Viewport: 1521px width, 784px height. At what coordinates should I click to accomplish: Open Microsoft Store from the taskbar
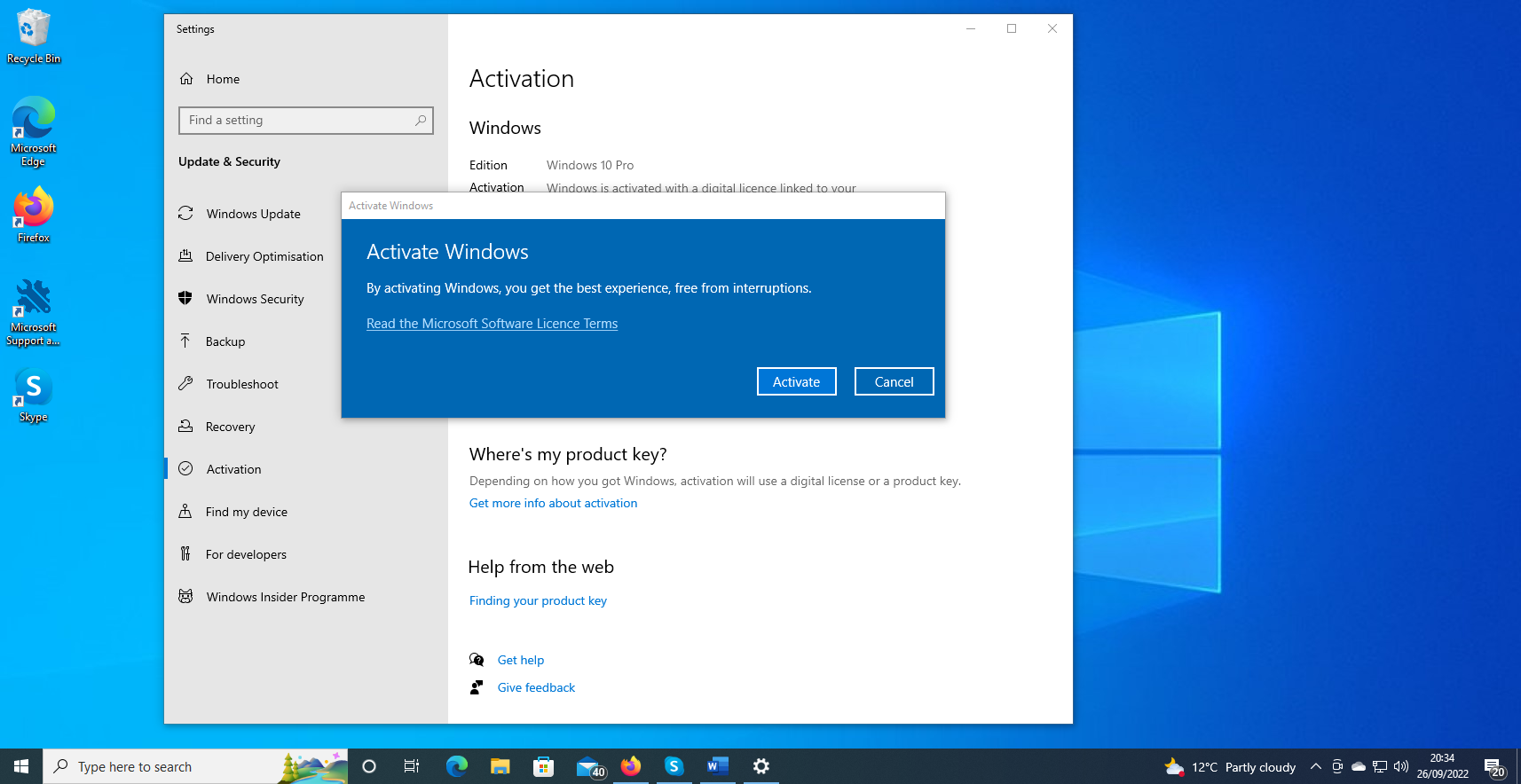pos(543,766)
